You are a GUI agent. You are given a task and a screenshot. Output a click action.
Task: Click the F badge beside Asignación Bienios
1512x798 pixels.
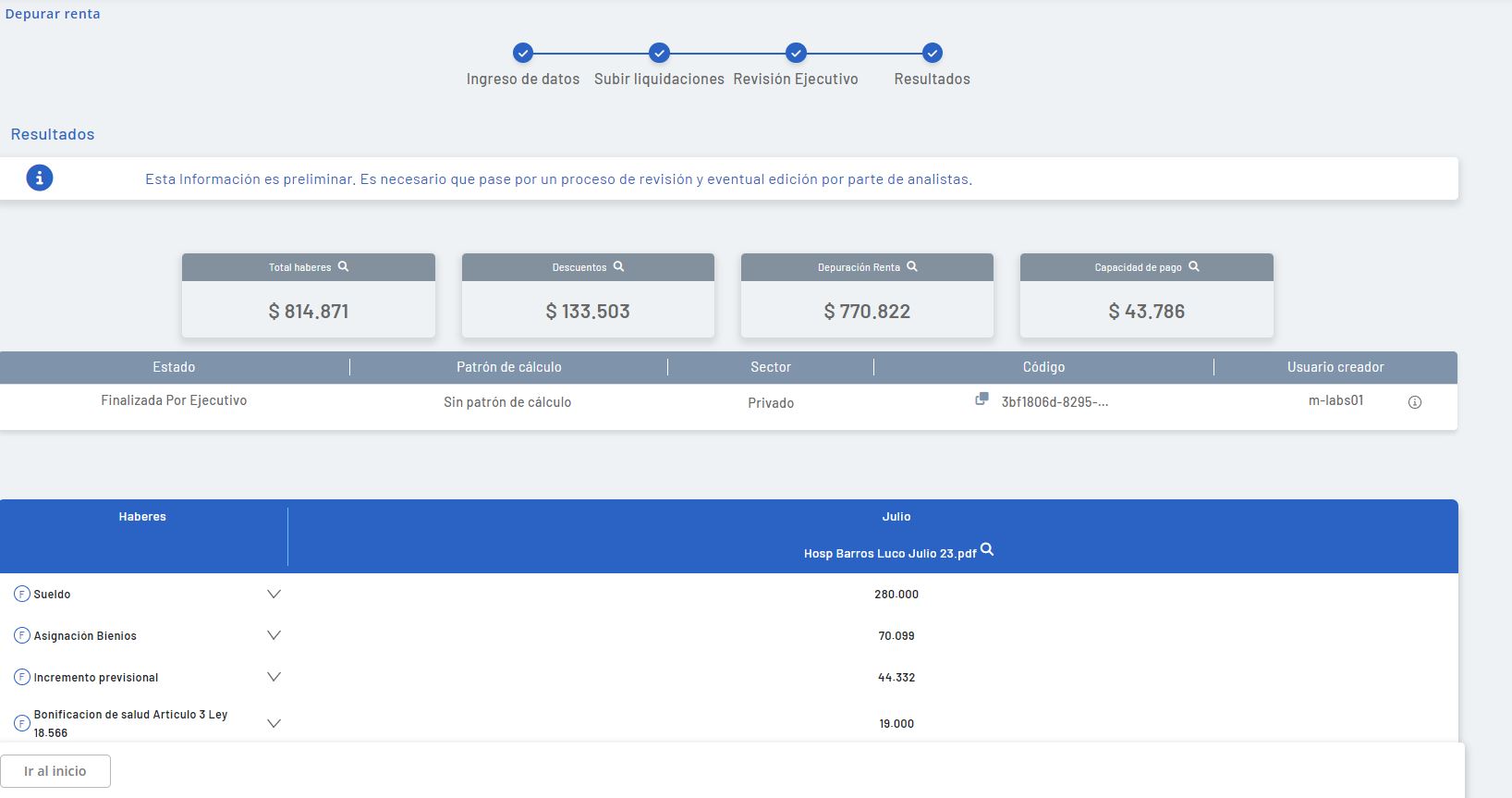click(x=22, y=635)
